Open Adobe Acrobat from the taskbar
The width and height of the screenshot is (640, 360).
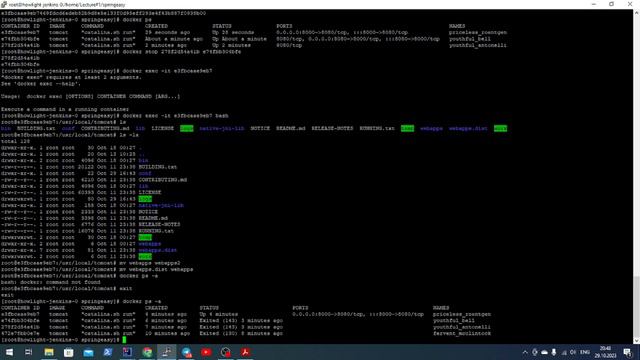[x=245, y=352]
